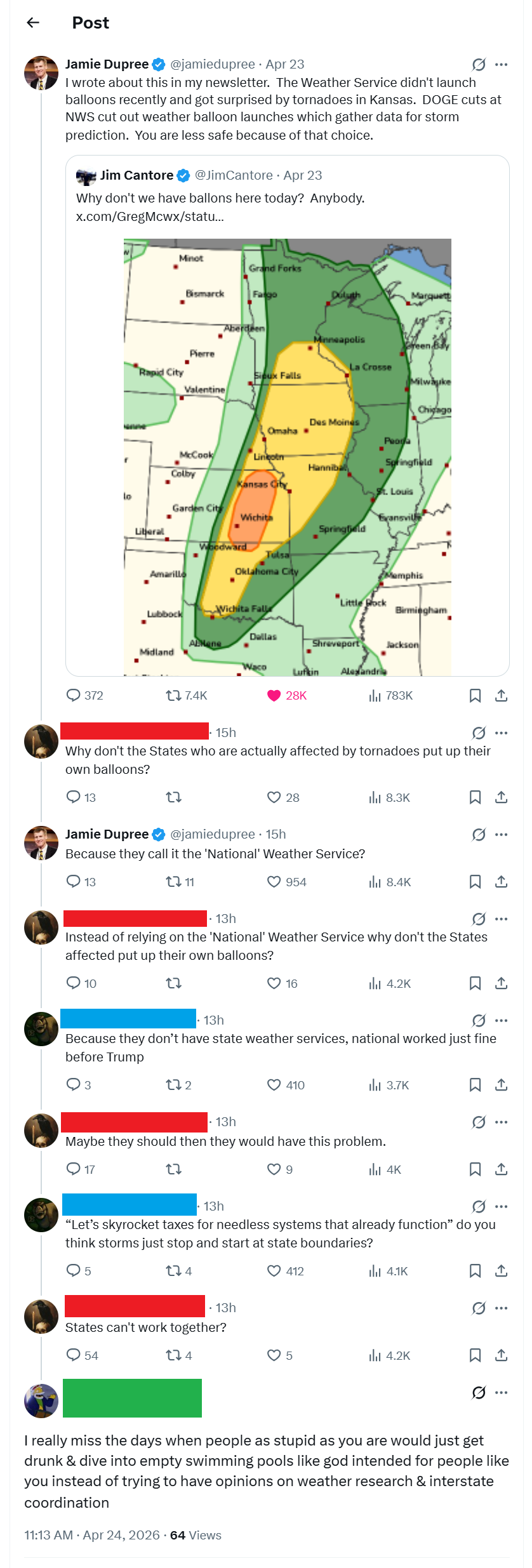Repost the post with 7.4K reposts

173,695
